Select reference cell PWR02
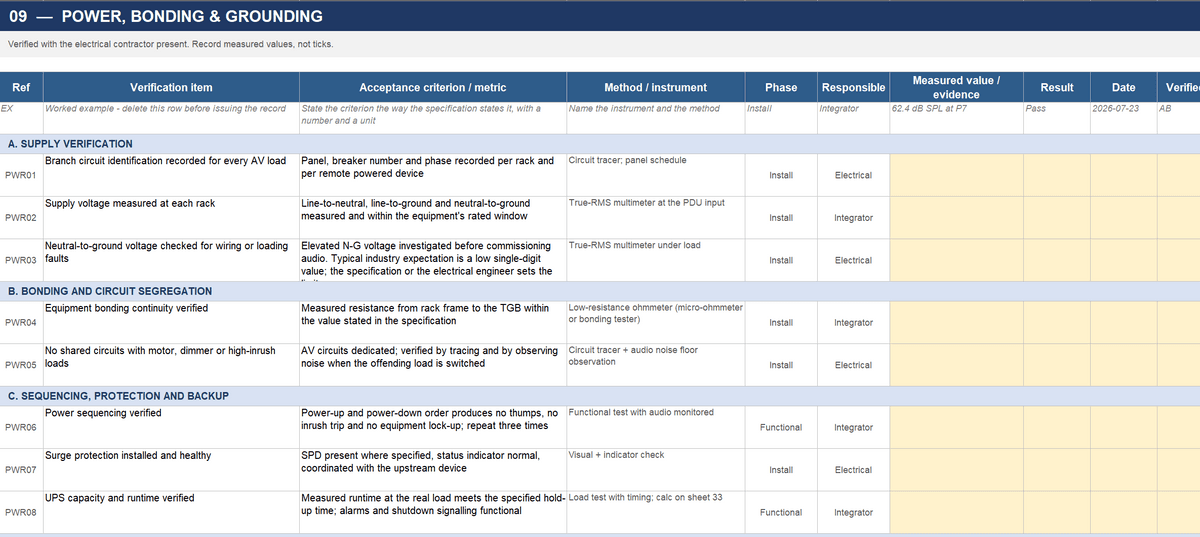The image size is (1200, 537). [x=21, y=217]
